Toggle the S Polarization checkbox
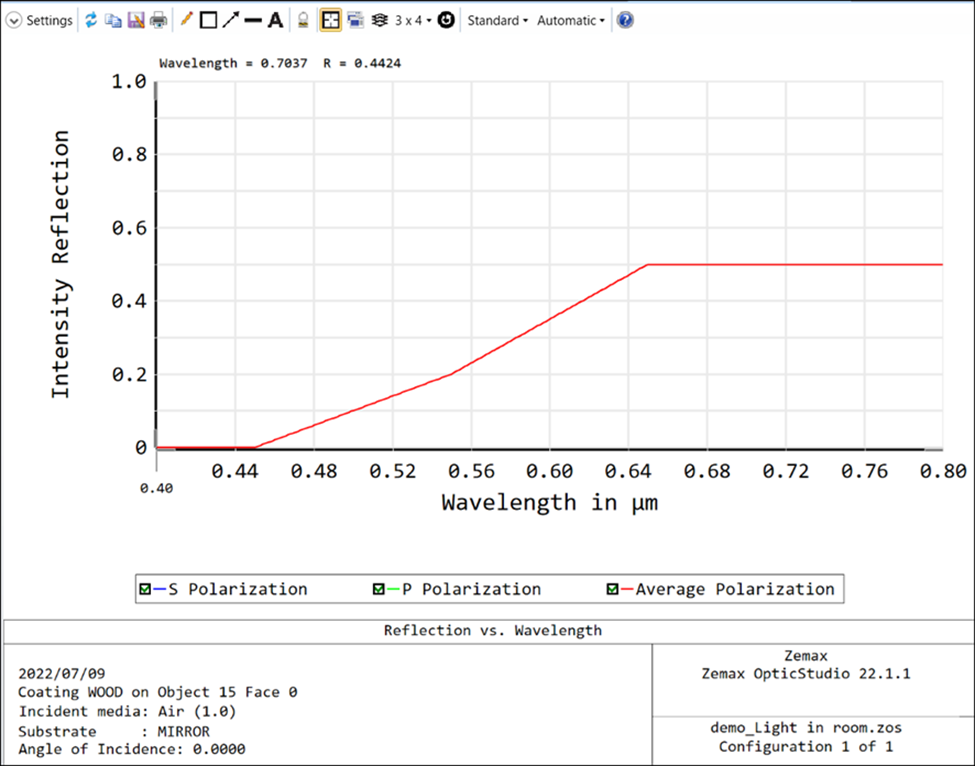The height and width of the screenshot is (766, 975). (x=145, y=589)
